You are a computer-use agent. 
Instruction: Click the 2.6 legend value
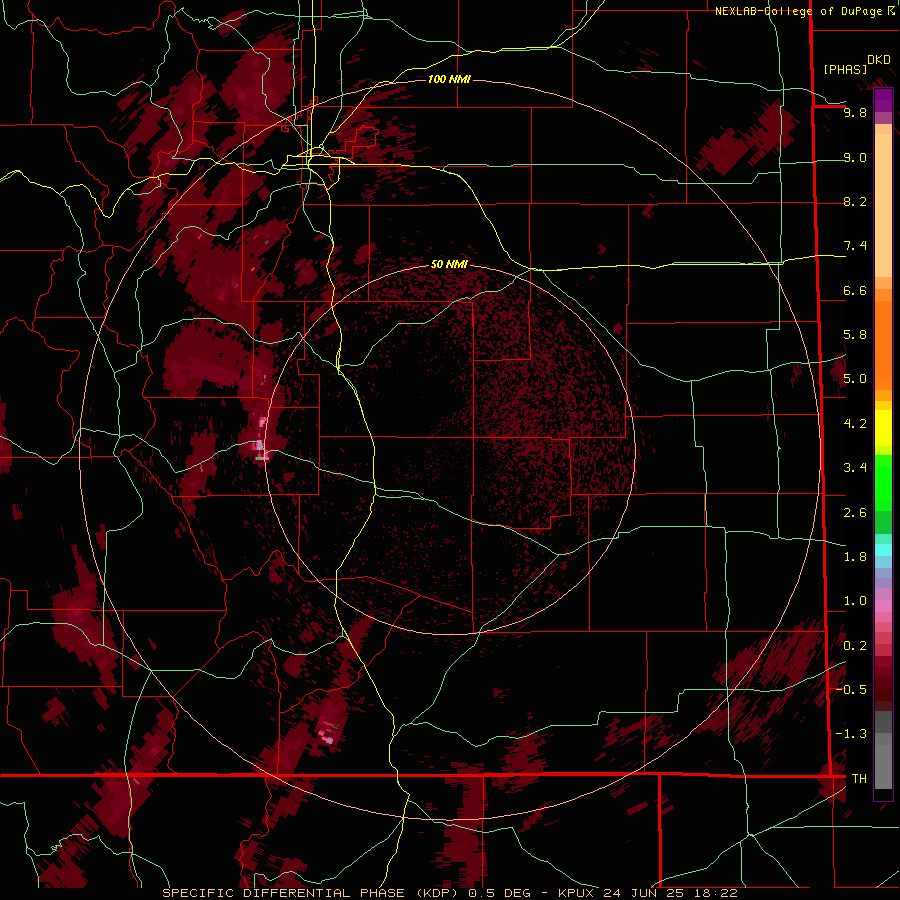pos(855,512)
